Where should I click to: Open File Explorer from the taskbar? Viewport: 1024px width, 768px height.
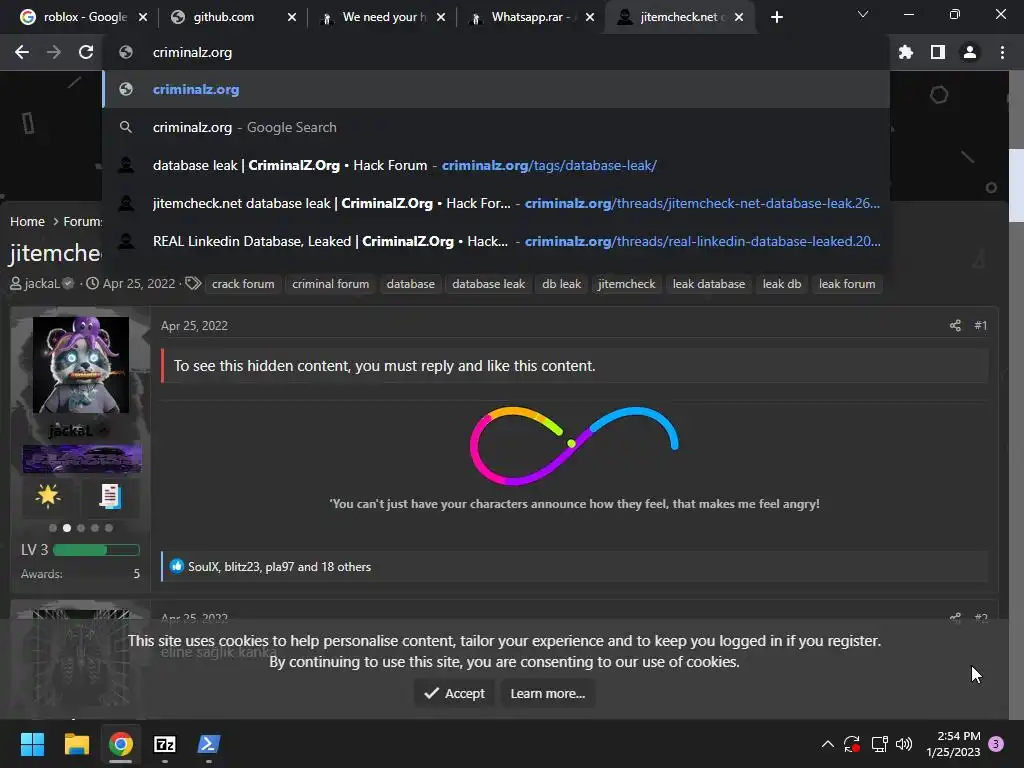click(76, 744)
